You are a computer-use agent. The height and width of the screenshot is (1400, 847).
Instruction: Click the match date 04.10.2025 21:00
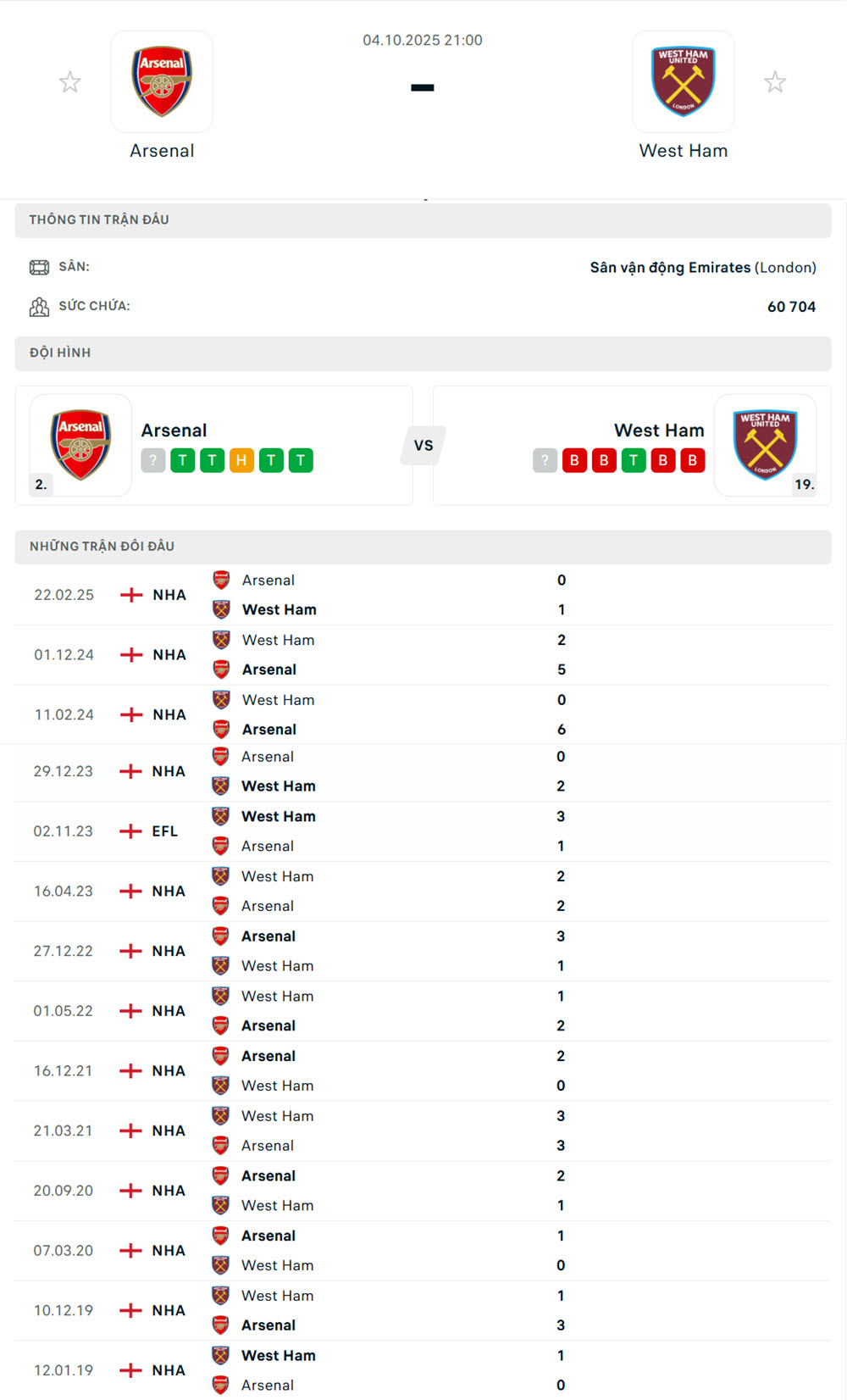423,40
